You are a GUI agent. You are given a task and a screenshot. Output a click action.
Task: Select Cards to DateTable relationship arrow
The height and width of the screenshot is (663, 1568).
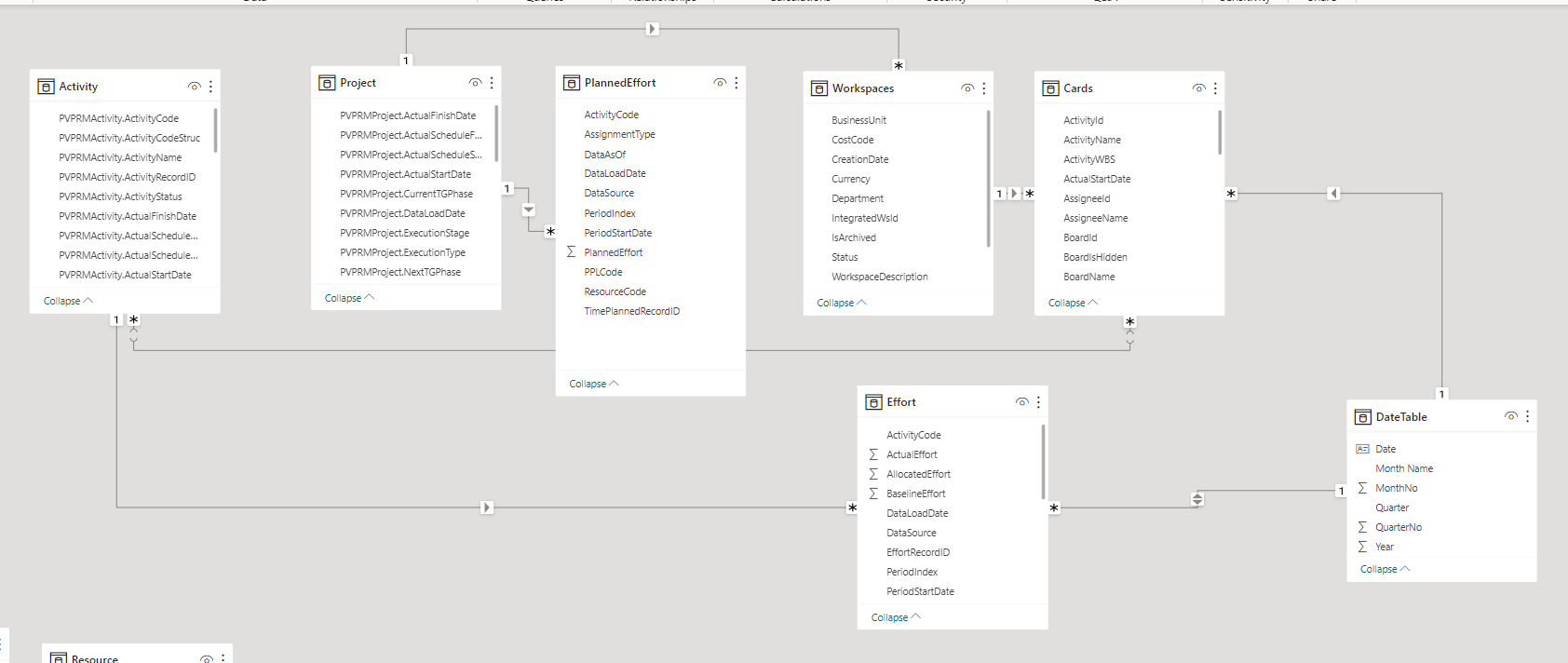1333,194
